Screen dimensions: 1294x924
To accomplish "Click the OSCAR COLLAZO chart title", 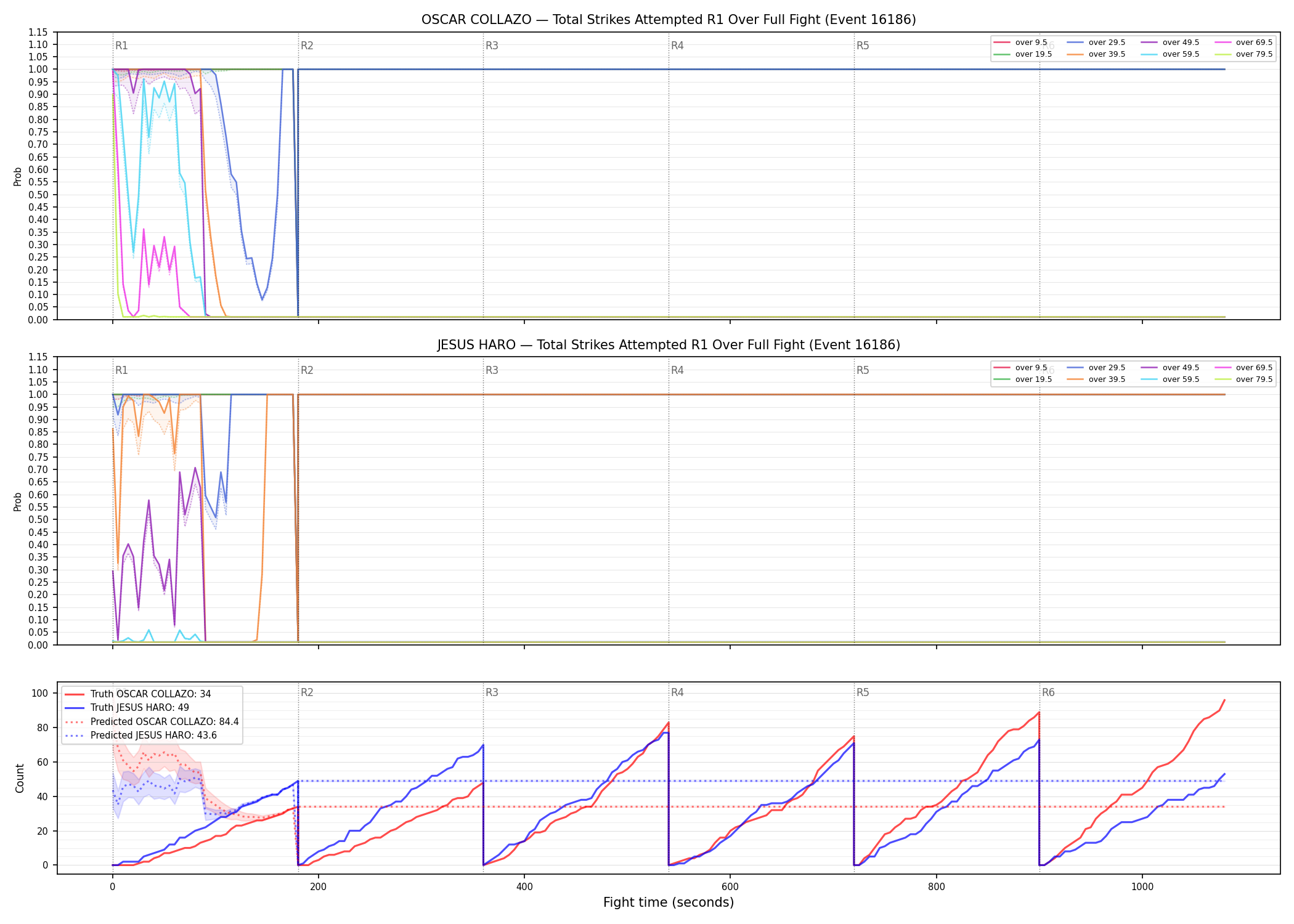I will coord(669,20).
